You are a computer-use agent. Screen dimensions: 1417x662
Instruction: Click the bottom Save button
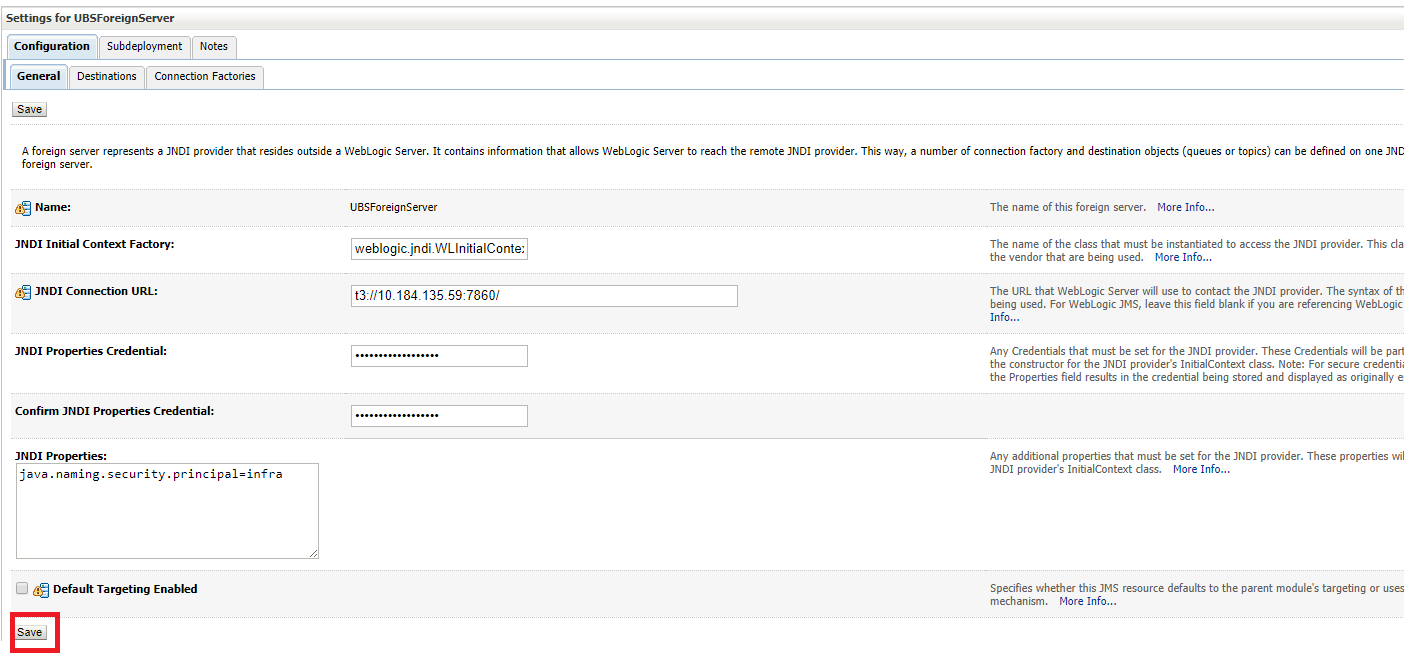(29, 632)
